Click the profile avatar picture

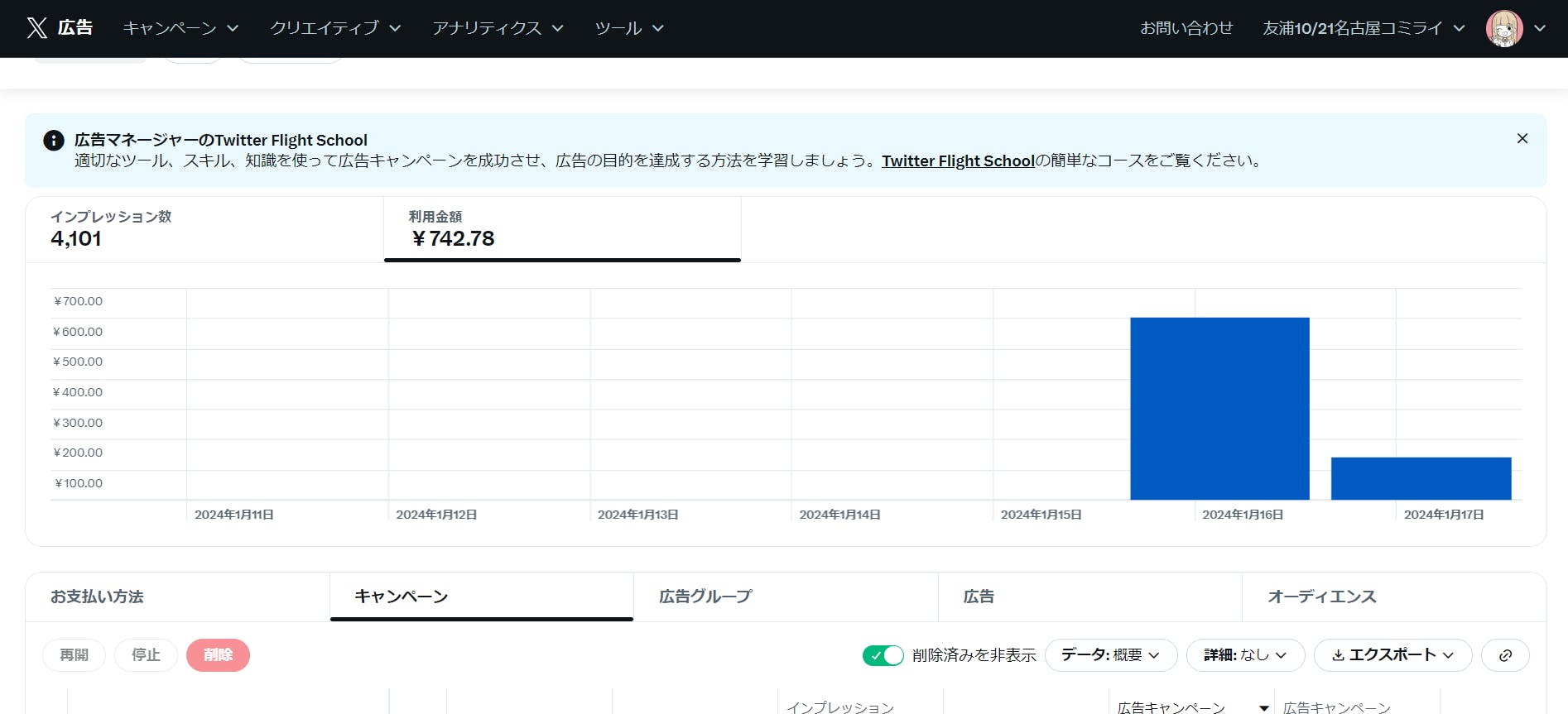point(1503,28)
